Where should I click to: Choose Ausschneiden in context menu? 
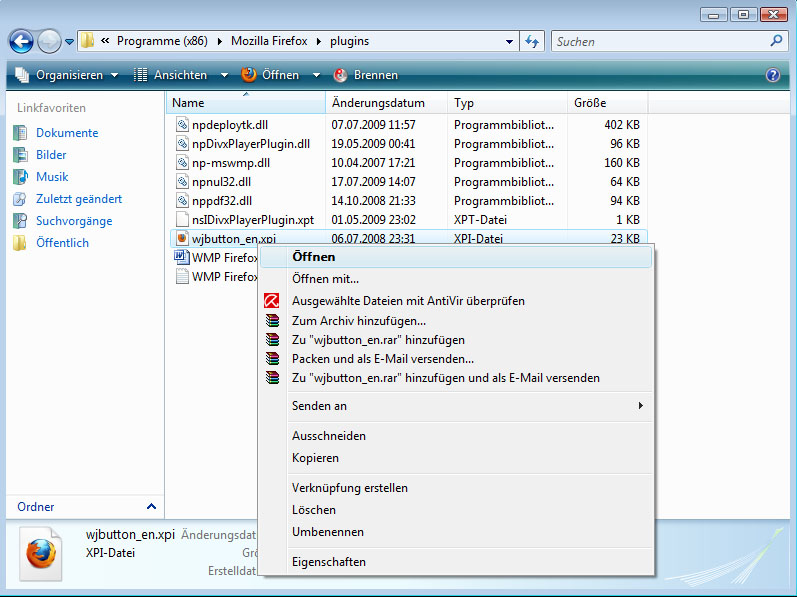[456, 436]
